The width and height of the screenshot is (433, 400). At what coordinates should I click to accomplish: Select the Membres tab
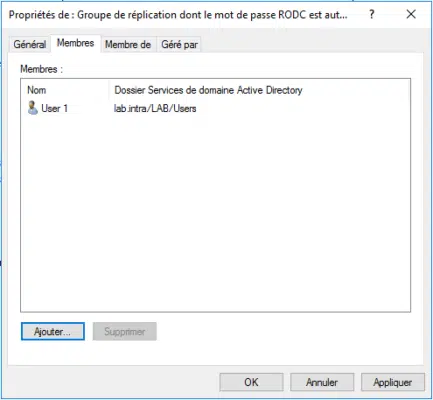[x=75, y=43]
